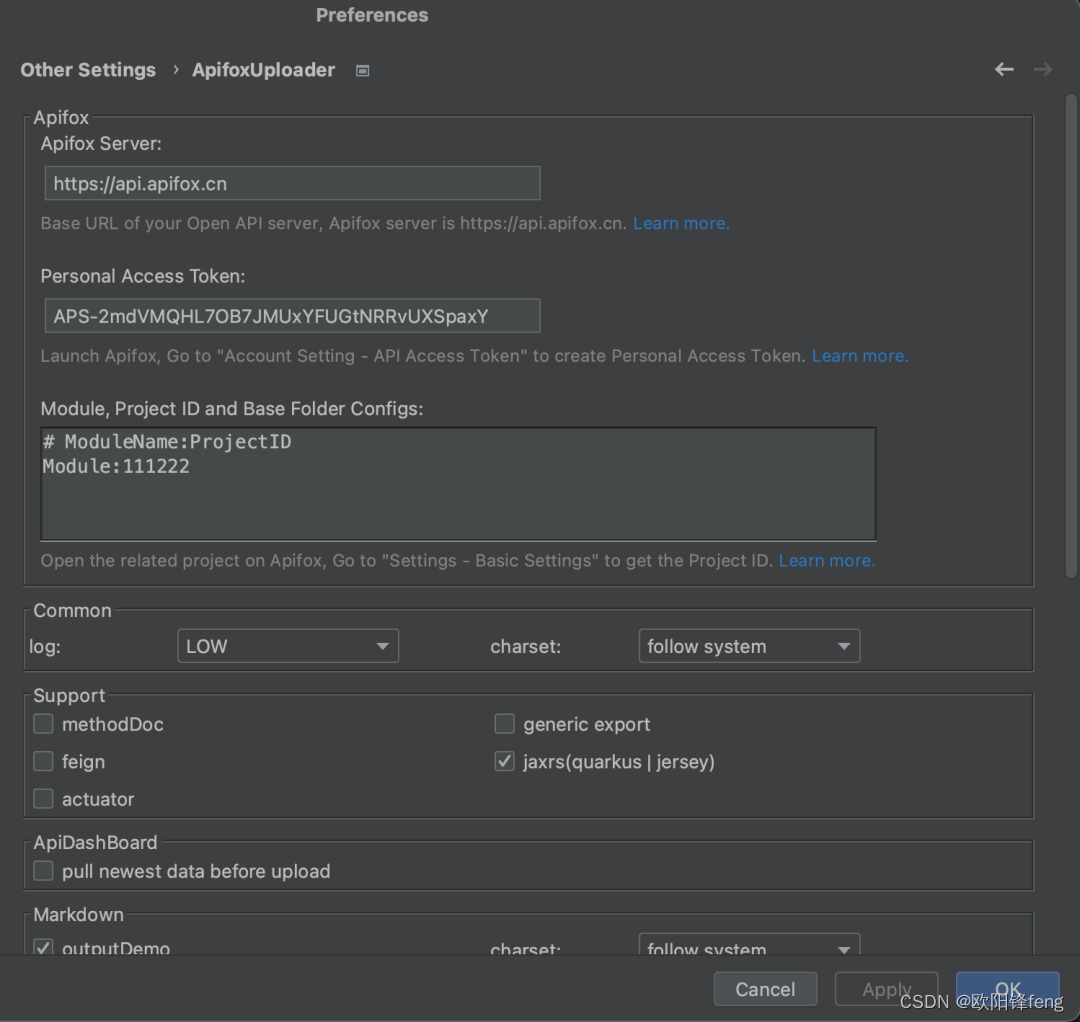The height and width of the screenshot is (1022, 1080).
Task: Enable the generic export checkbox
Action: [x=505, y=724]
